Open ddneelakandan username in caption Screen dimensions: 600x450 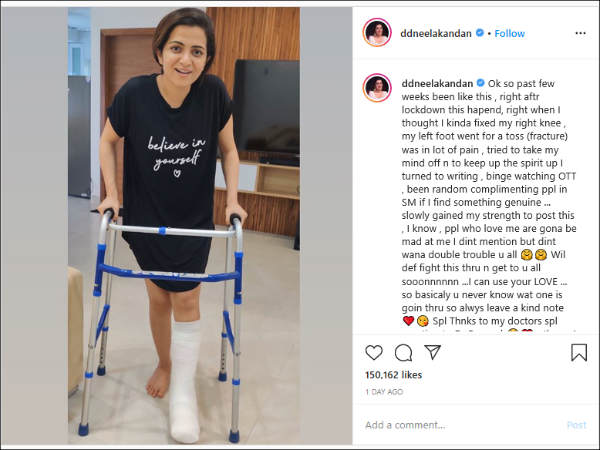click(437, 83)
